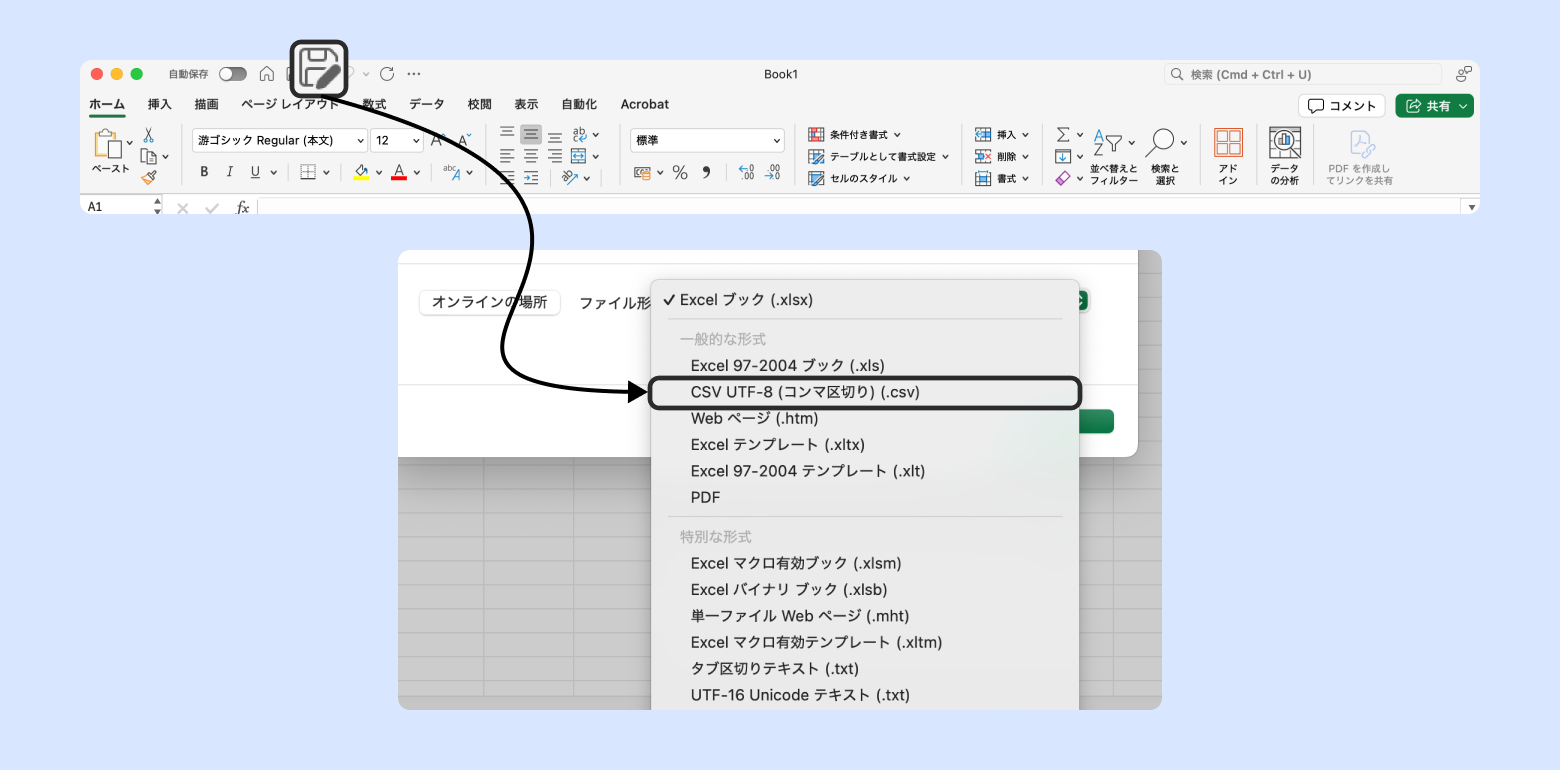Open Sort and Filter (並べ替えとフィルター)

click(1113, 156)
